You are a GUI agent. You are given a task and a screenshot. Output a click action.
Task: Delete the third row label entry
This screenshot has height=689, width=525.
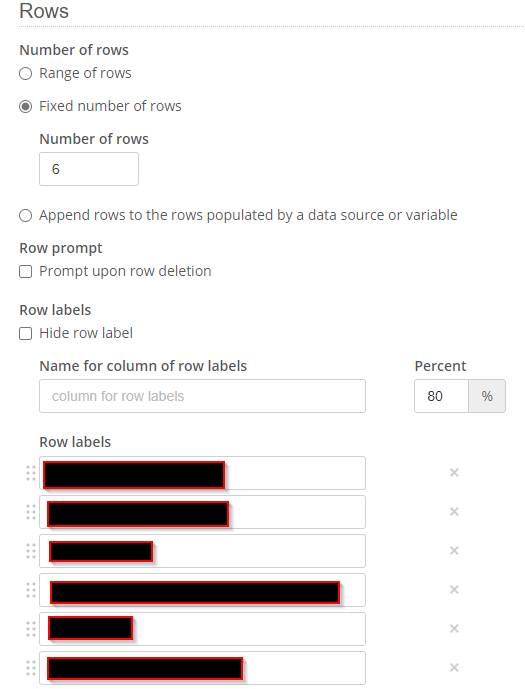coord(454,551)
